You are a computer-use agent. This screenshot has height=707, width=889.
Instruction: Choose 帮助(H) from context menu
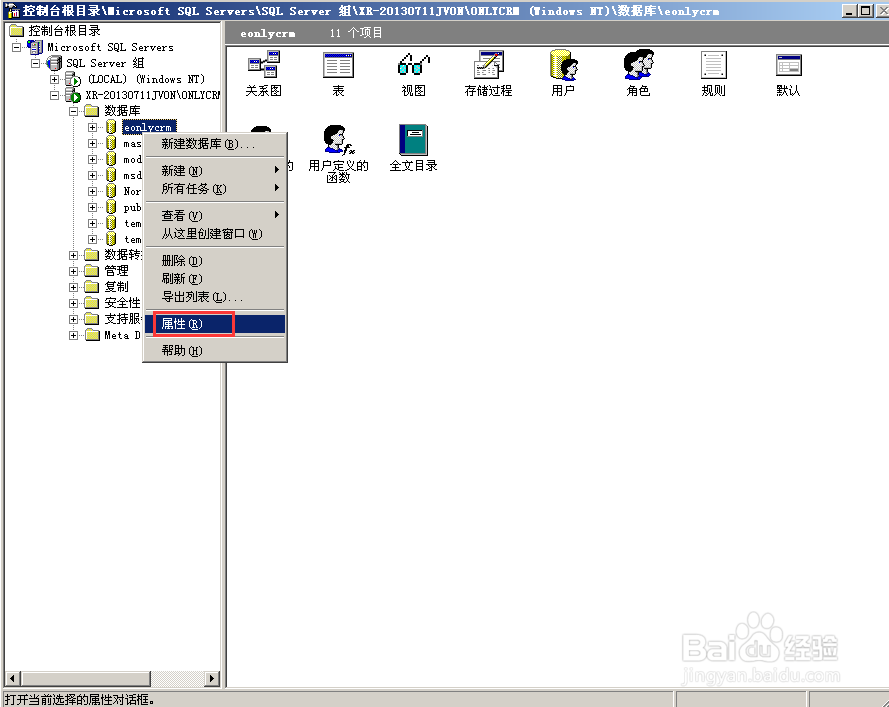click(x=215, y=350)
